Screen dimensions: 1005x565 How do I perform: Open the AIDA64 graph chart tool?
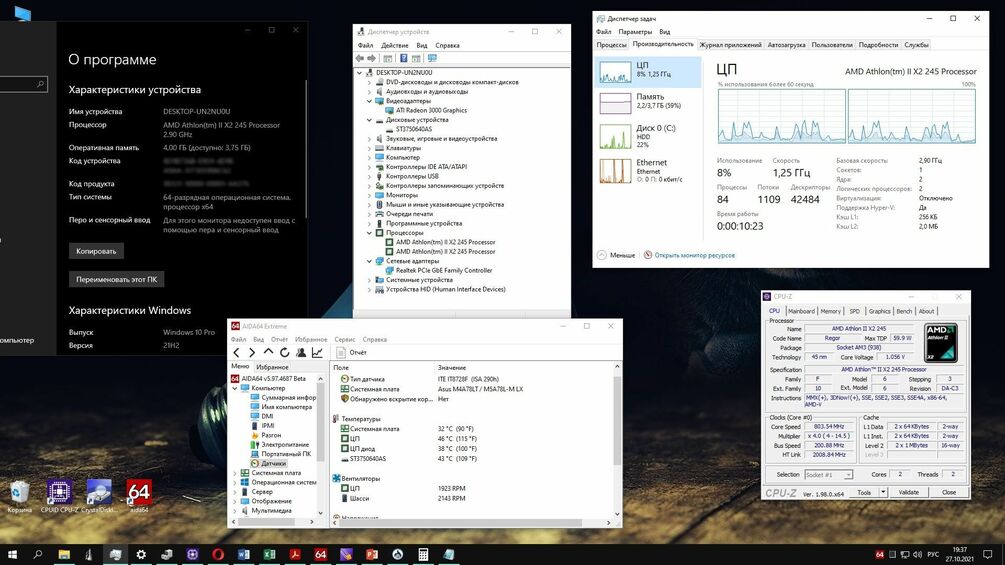(317, 352)
